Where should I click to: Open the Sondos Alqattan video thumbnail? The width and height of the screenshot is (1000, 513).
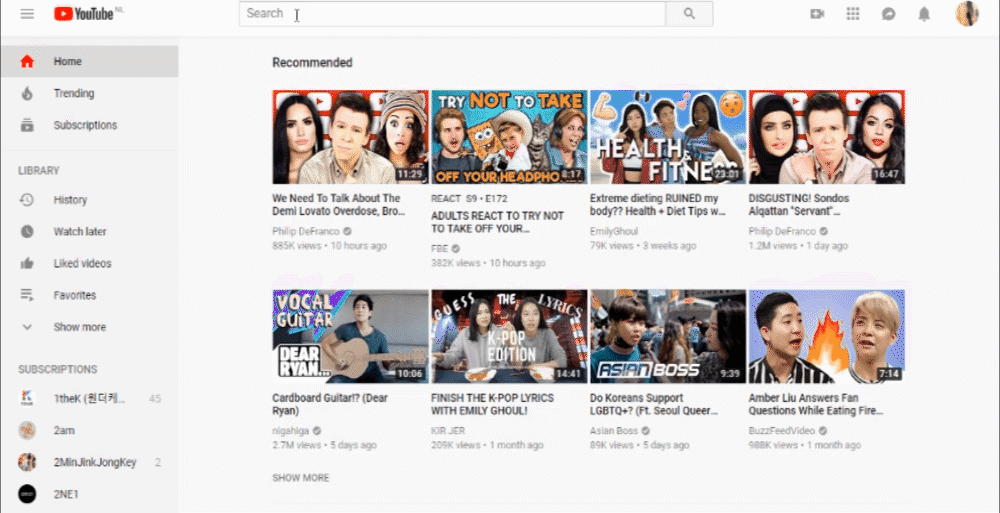(827, 137)
